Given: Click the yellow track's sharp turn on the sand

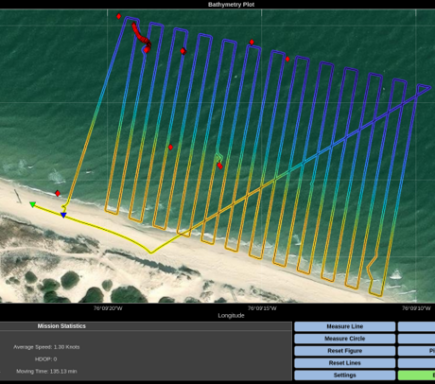Looking at the screenshot, I should [151, 252].
